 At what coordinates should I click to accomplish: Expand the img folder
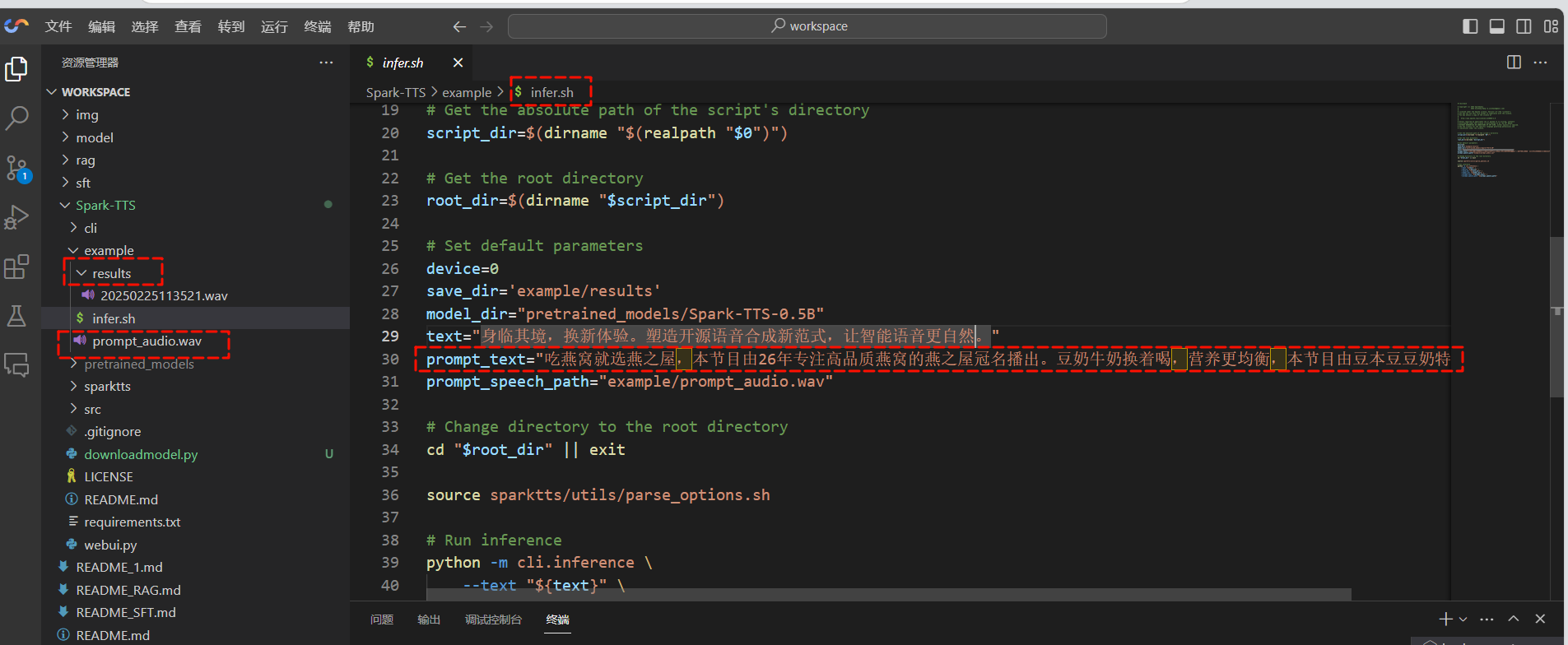pos(196,114)
